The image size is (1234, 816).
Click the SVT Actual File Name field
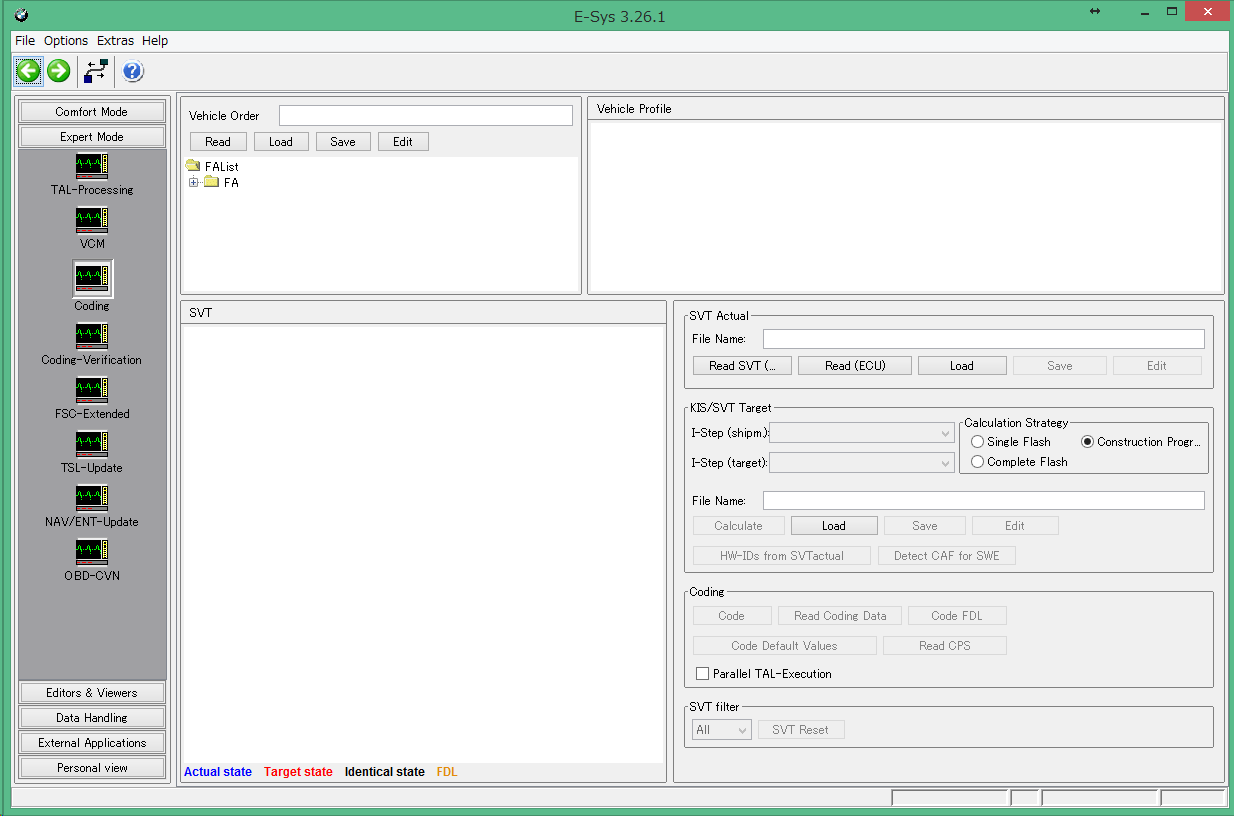[x=984, y=339]
